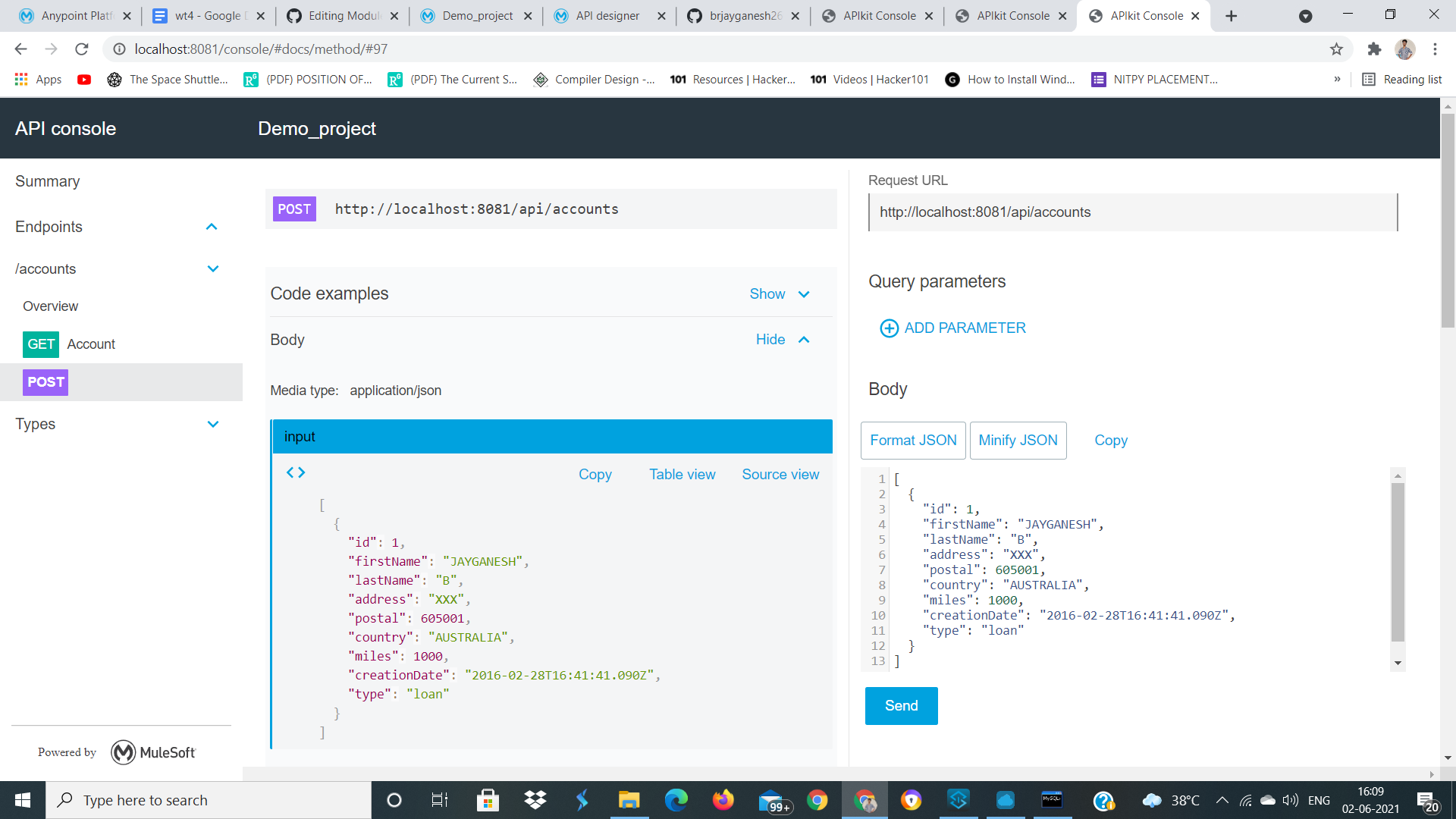Collapse the /accounts endpoint
1456x819 pixels.
click(213, 268)
